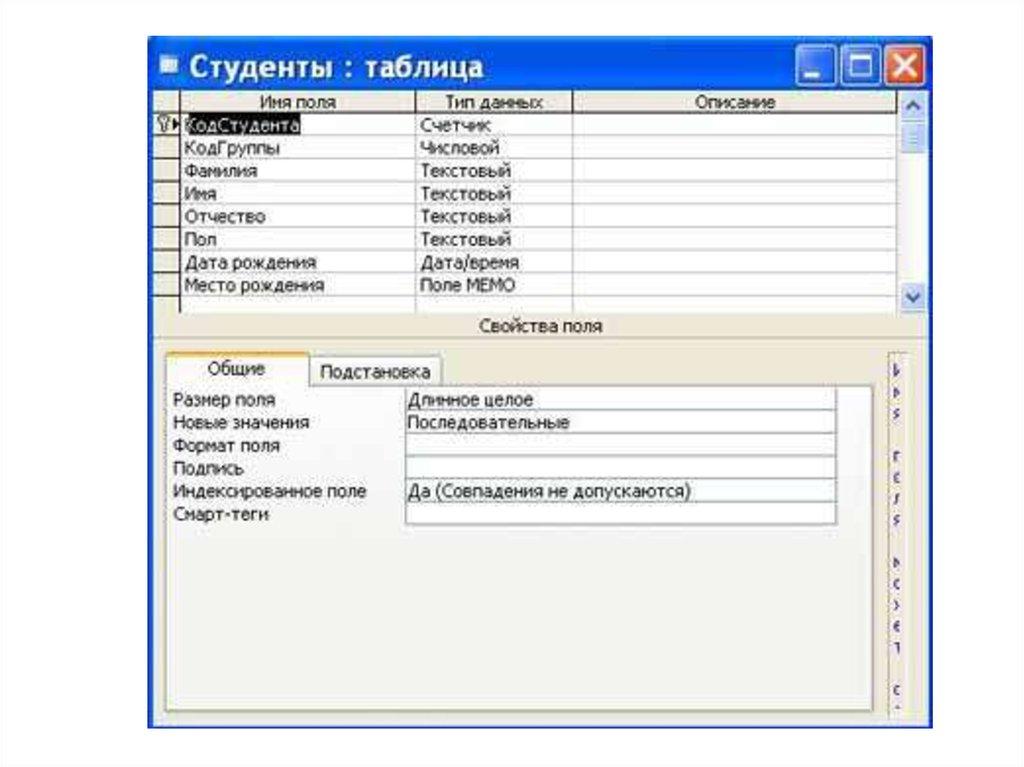Open the data type cell Счетчик

pos(493,125)
